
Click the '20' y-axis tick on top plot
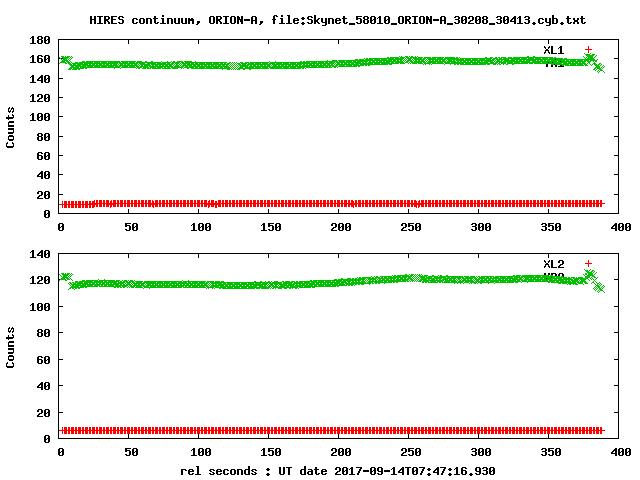[43, 195]
